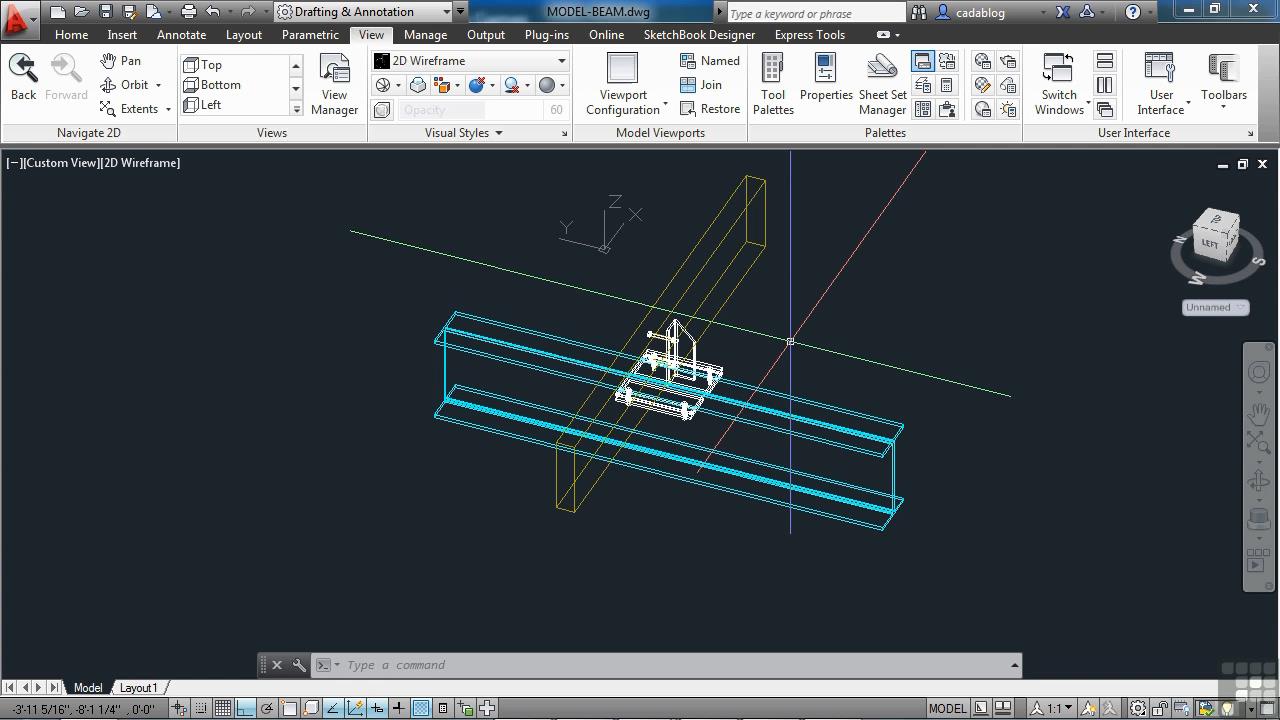Open the View Manager
The image size is (1280, 720).
coord(334,84)
